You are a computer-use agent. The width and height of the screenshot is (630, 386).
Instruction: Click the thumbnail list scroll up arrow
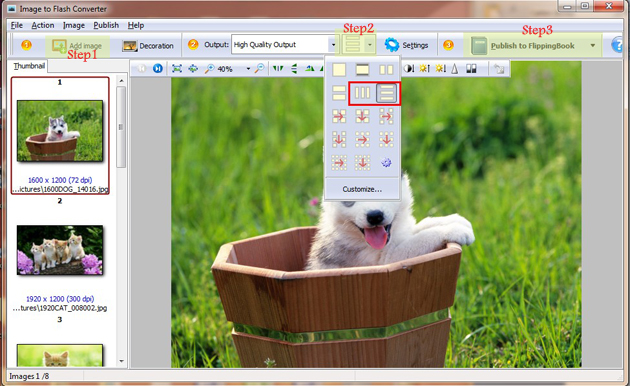pyautogui.click(x=121, y=81)
